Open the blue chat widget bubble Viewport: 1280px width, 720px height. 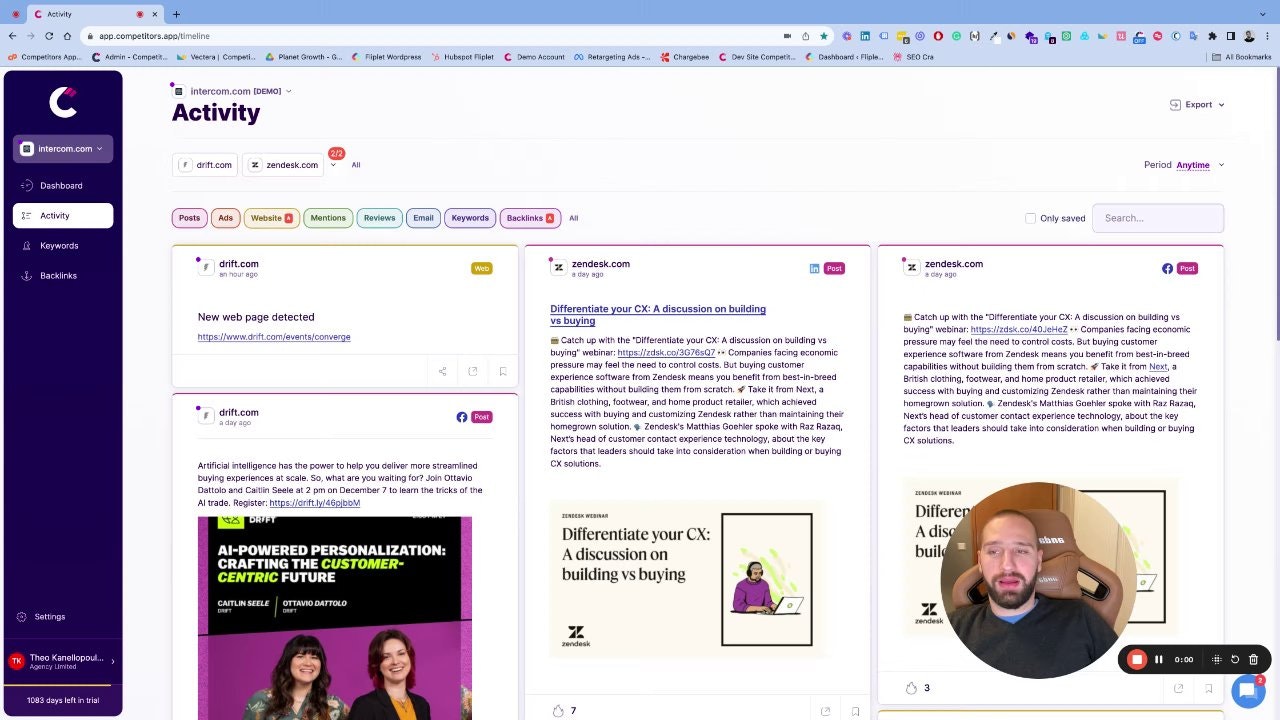(1247, 691)
